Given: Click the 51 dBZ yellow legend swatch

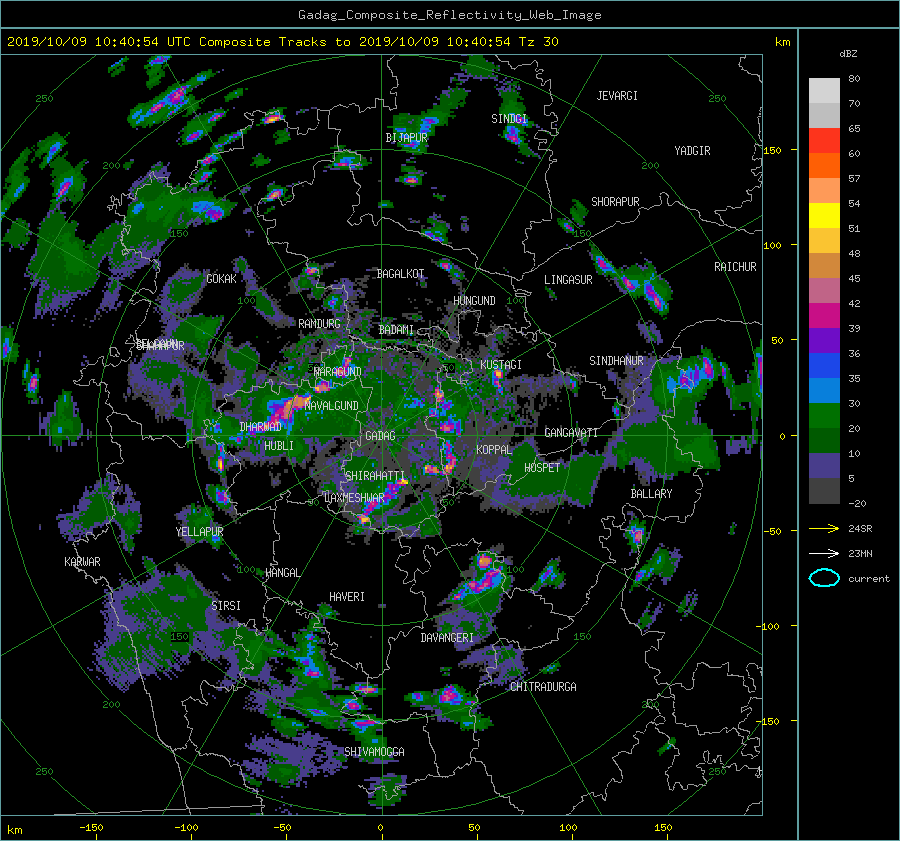Looking at the screenshot, I should coord(824,215).
